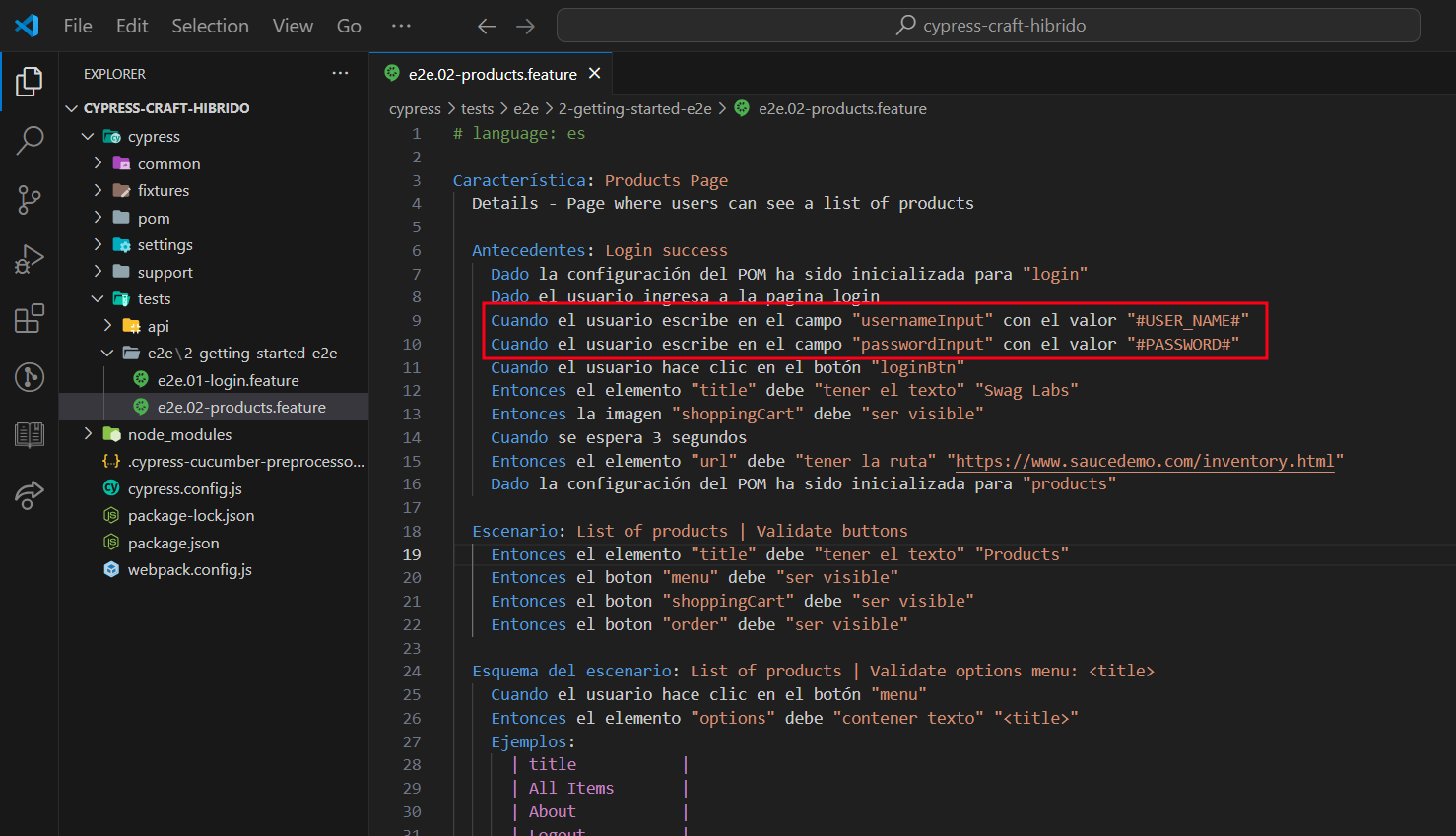Screen dimensions: 1456x836
Task: Click the package-lock.json file icon
Action: 111,515
